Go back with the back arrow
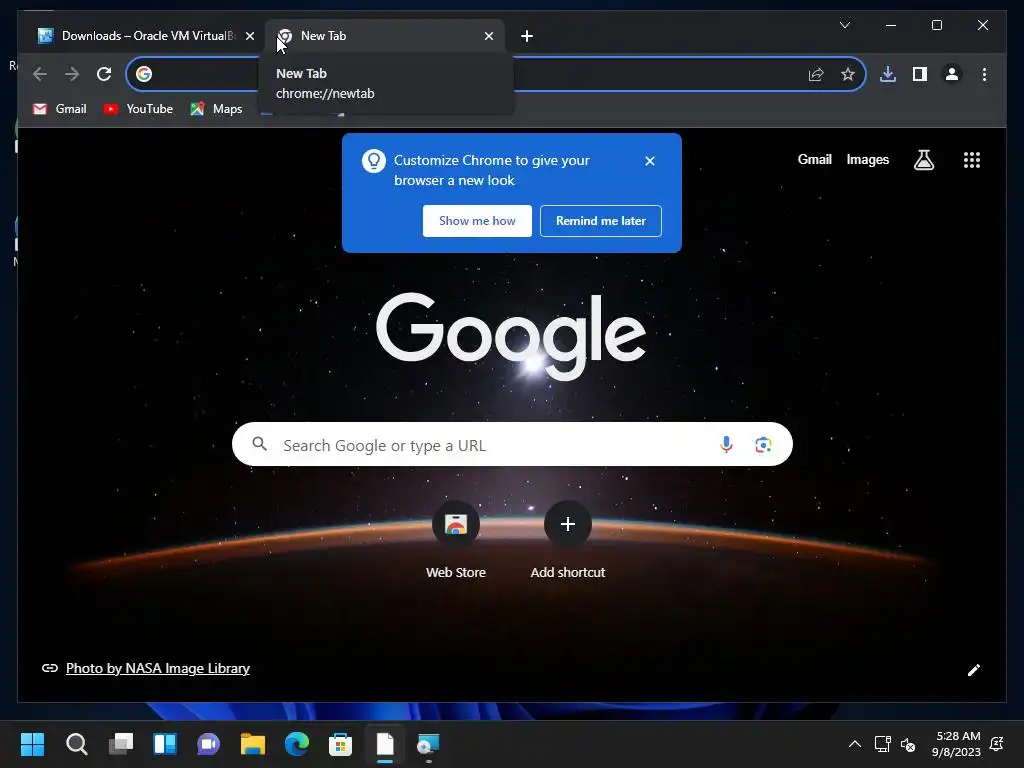1024x768 pixels. point(40,74)
